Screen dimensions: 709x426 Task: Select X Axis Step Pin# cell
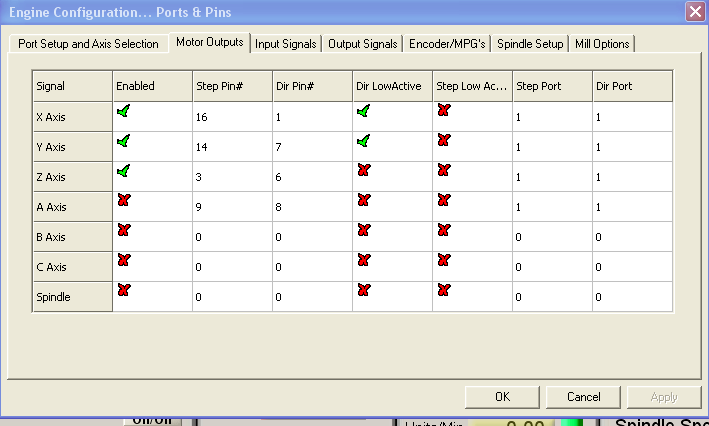coord(232,117)
